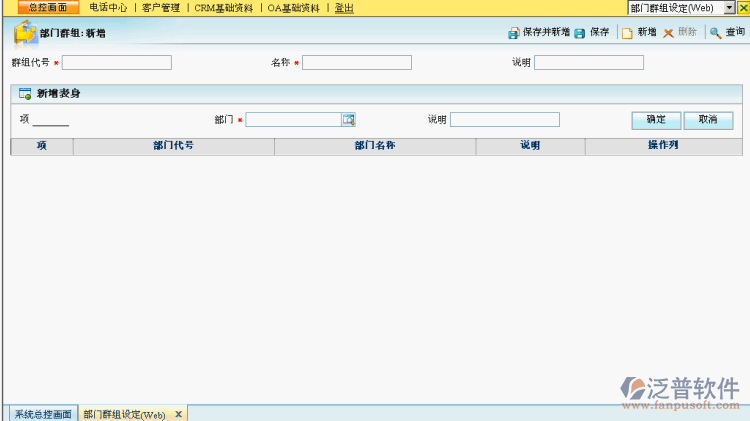Click the 部门代号 column header
This screenshot has width=750, height=421.
click(x=174, y=146)
